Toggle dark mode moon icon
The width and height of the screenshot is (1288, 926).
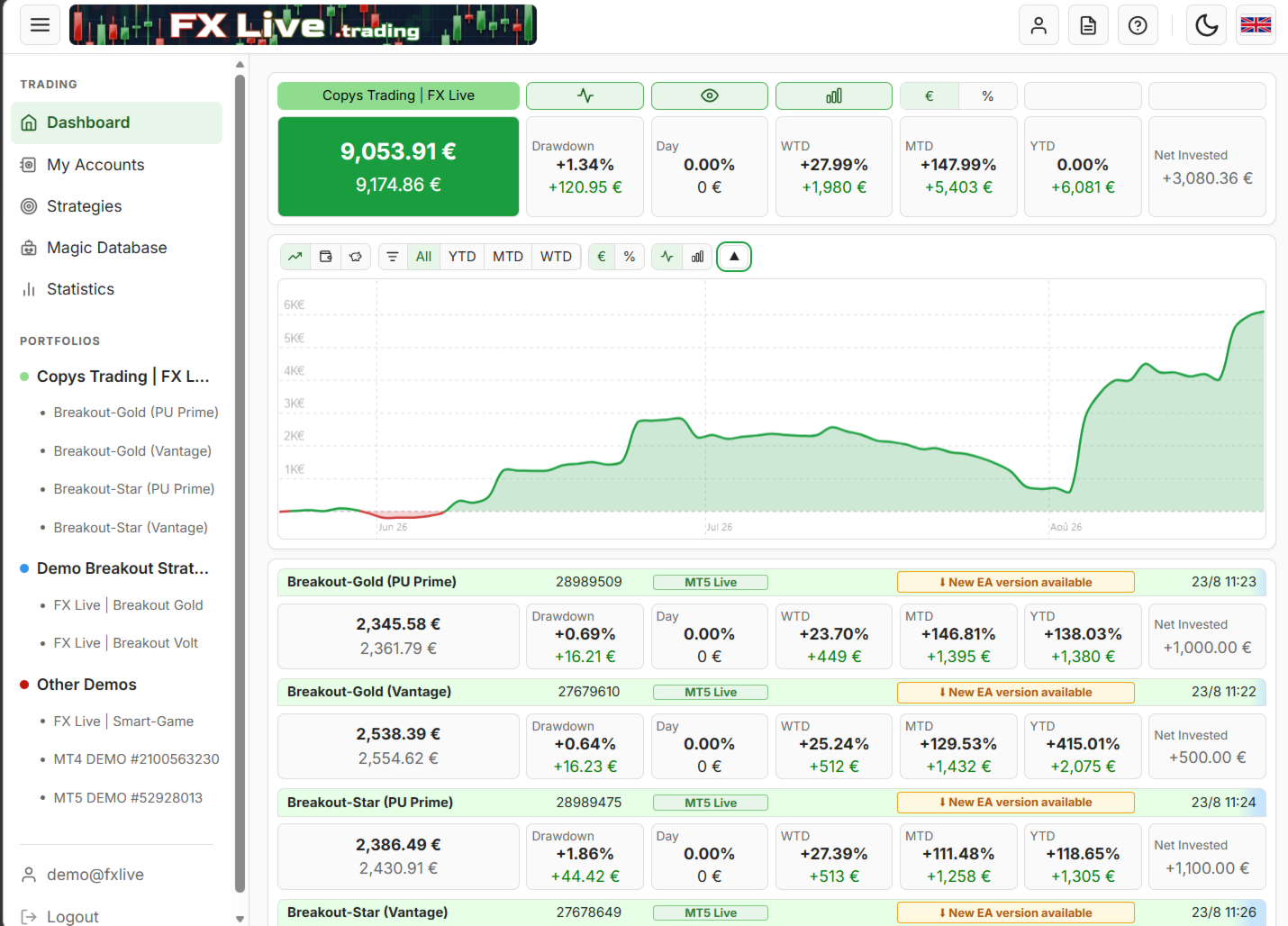pos(1207,25)
